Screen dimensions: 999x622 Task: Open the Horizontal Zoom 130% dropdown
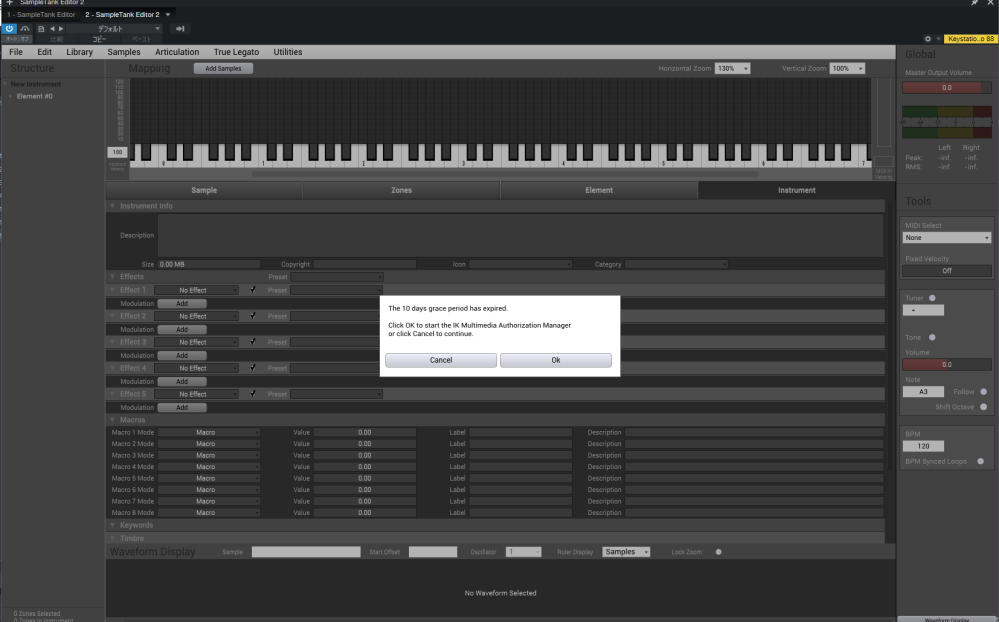[x=733, y=68]
